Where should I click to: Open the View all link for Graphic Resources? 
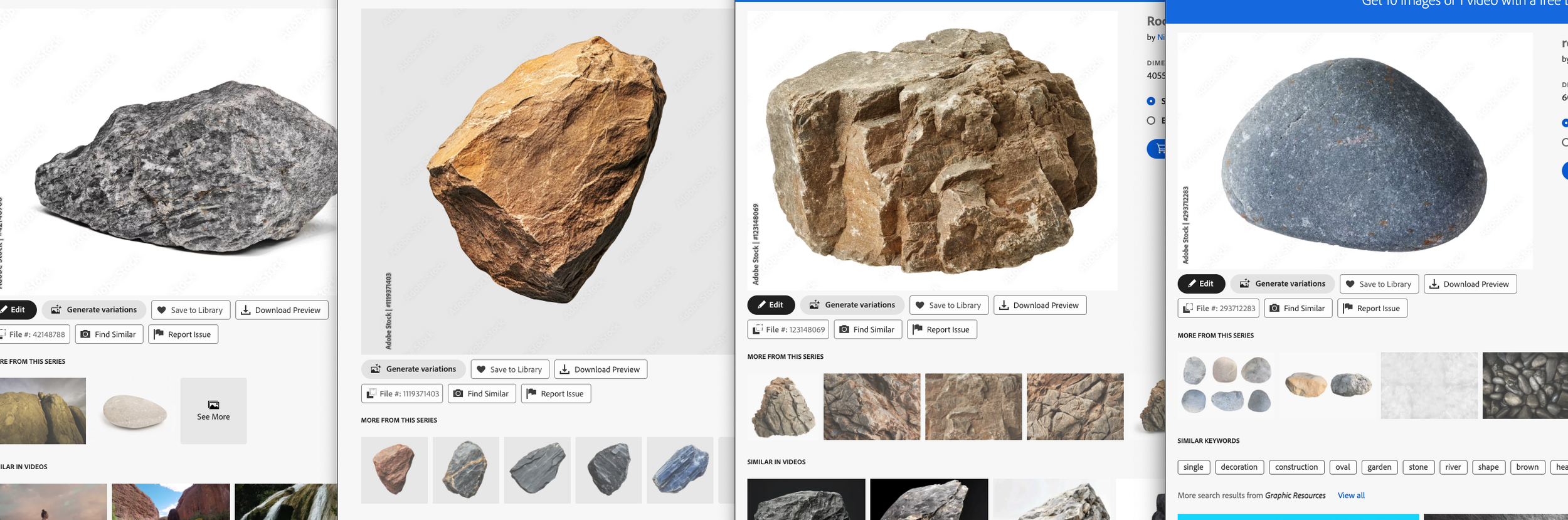pyautogui.click(x=1351, y=496)
